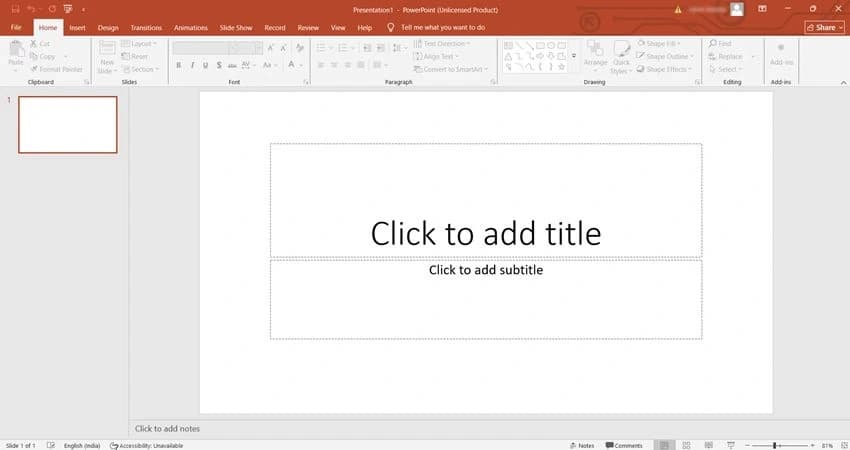This screenshot has width=850, height=450.
Task: Click the Decrease List Level icon
Action: tap(367, 48)
